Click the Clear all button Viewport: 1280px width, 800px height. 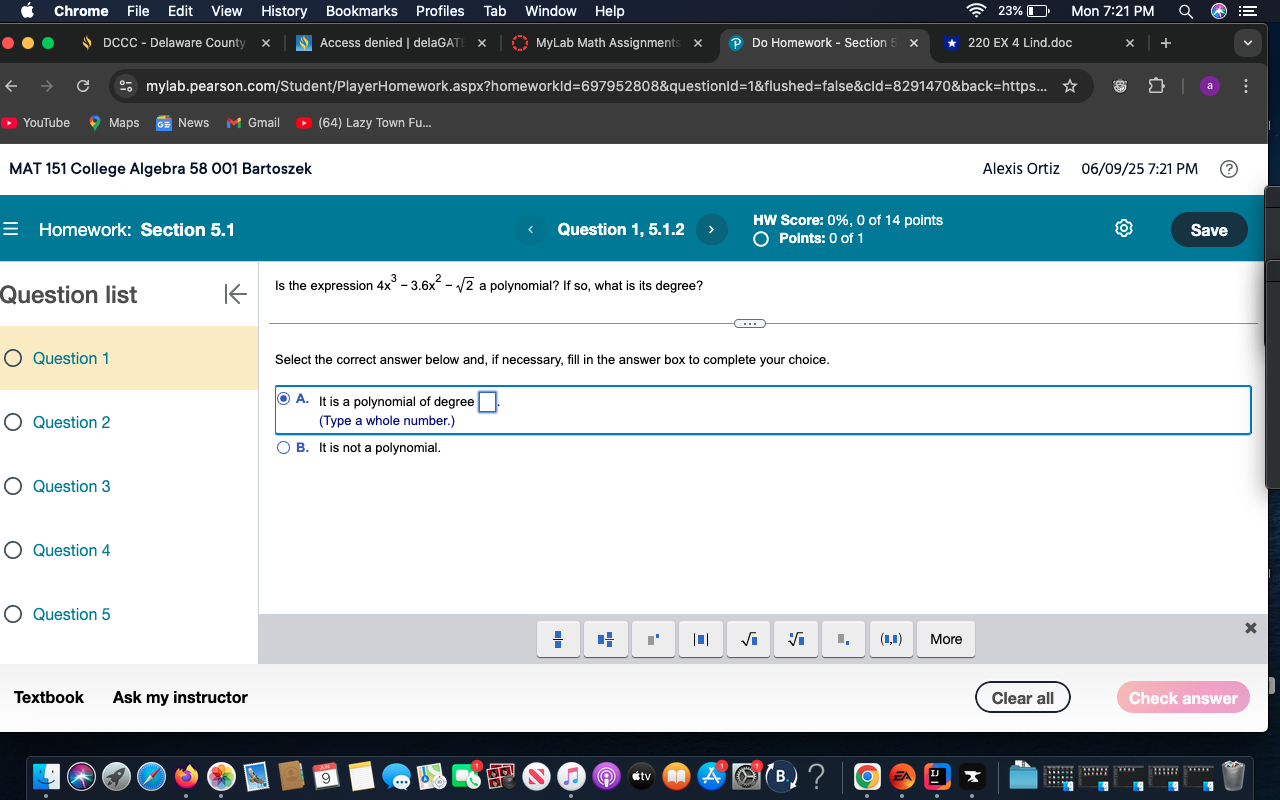(x=1022, y=697)
